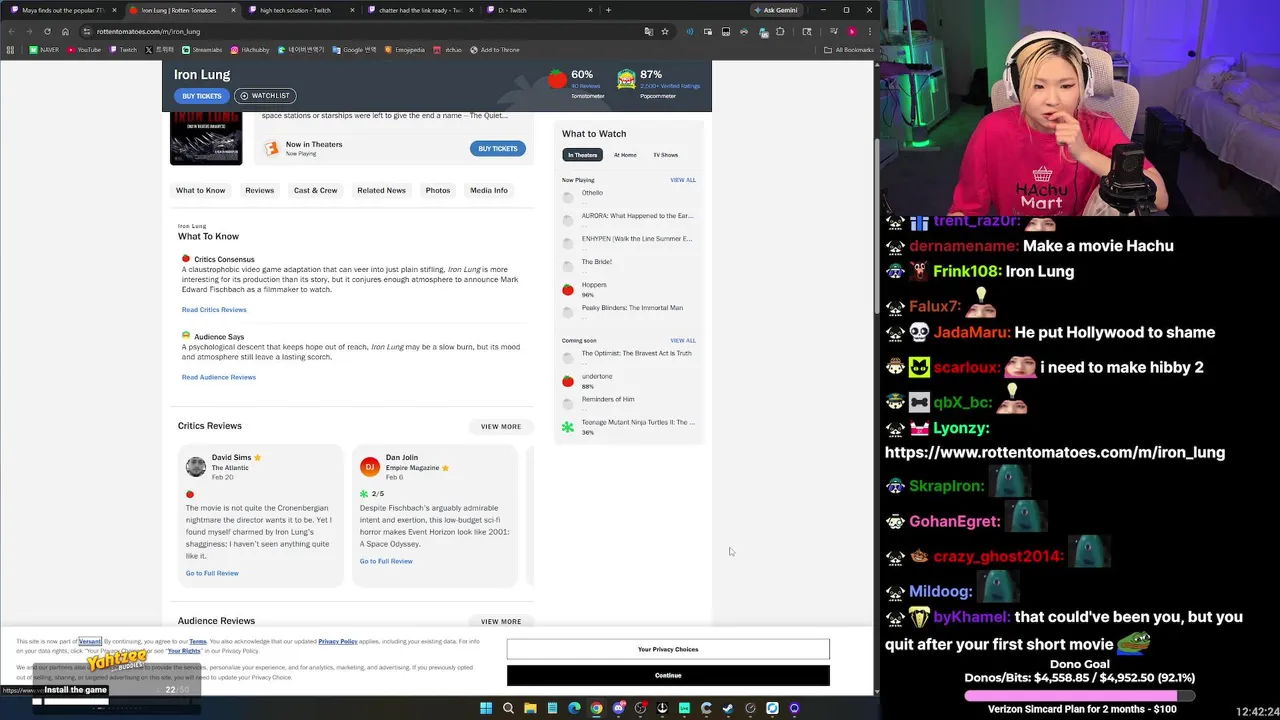This screenshot has height=720, width=1280.
Task: Click the Popcornmeter popcorn bucket icon
Action: (x=626, y=78)
